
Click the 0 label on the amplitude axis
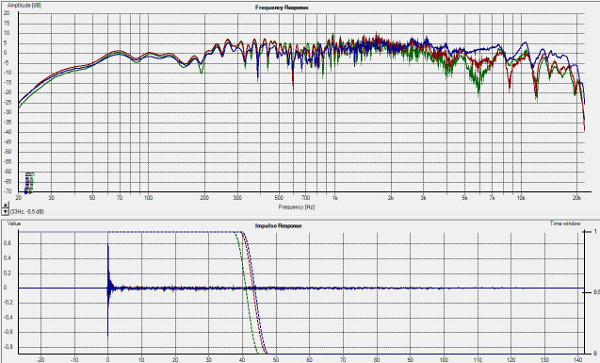[x=5, y=53]
